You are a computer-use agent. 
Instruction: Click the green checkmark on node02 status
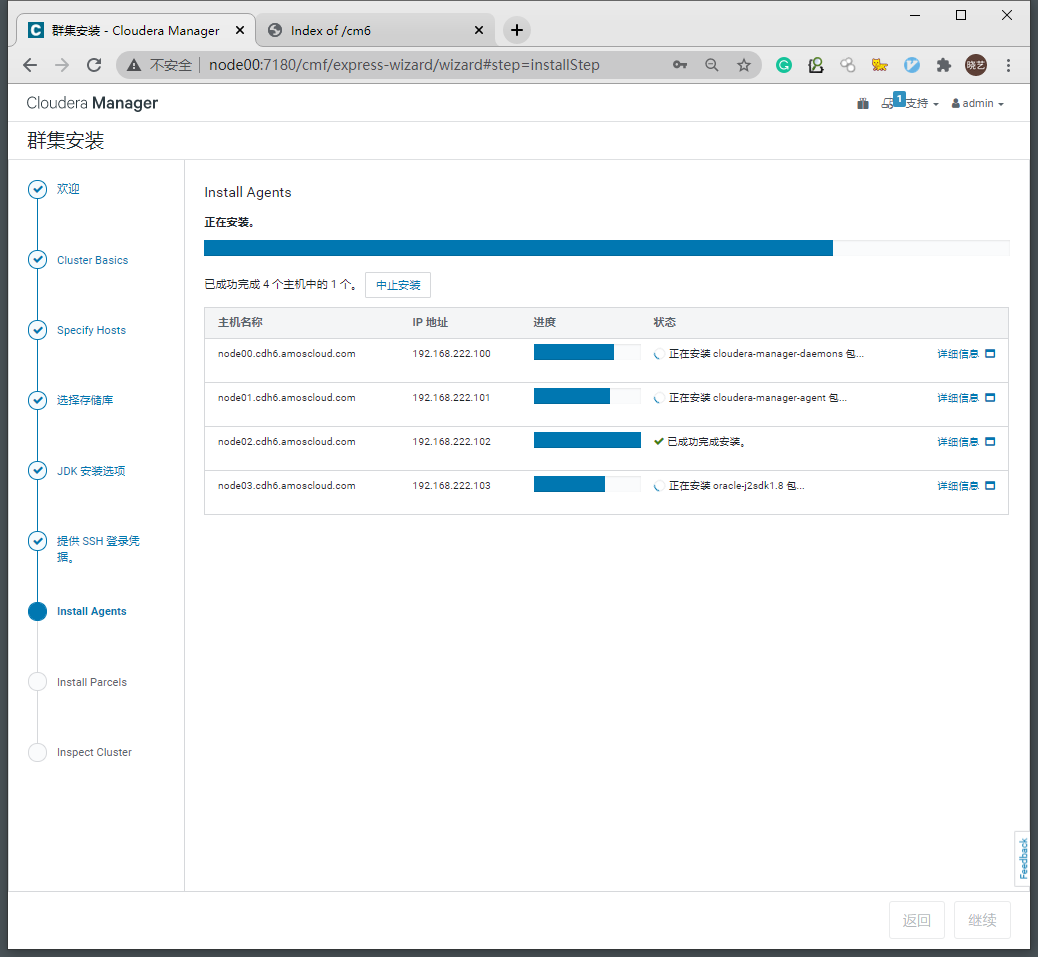point(659,441)
